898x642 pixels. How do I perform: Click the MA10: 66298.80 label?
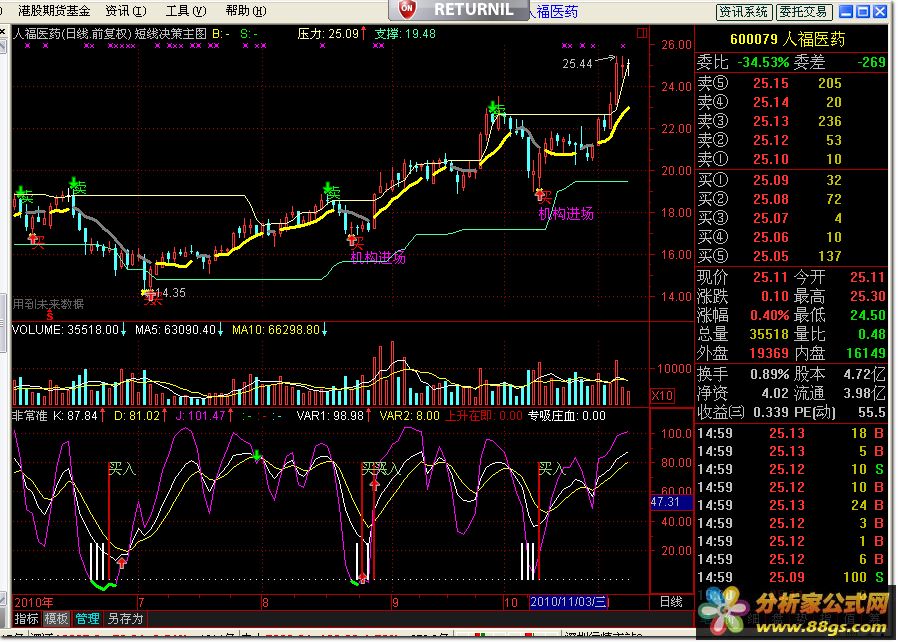pyautogui.click(x=279, y=330)
